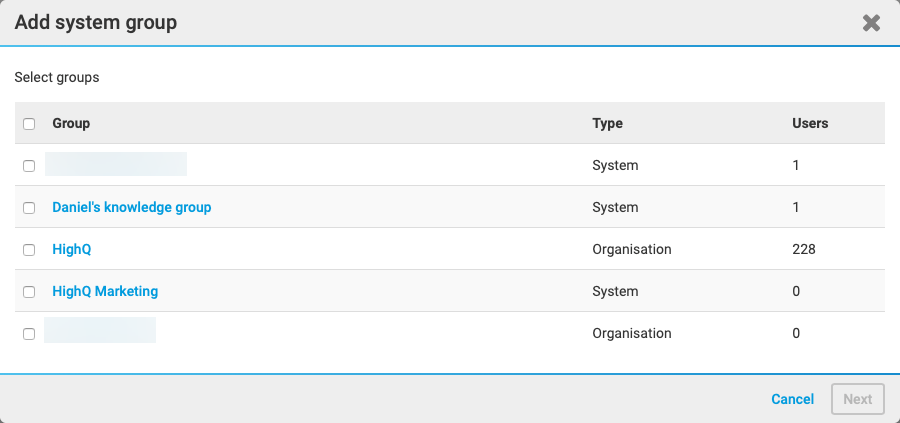Enable the HighQ Marketing checkbox

[x=29, y=292]
